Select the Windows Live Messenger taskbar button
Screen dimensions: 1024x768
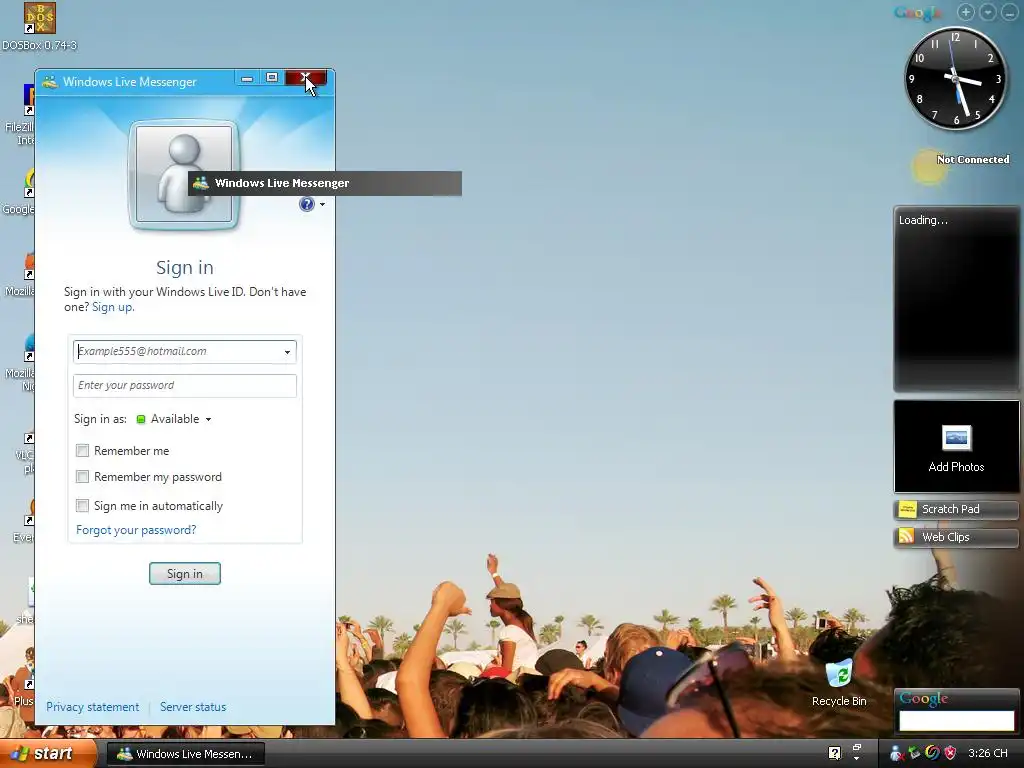(185, 754)
